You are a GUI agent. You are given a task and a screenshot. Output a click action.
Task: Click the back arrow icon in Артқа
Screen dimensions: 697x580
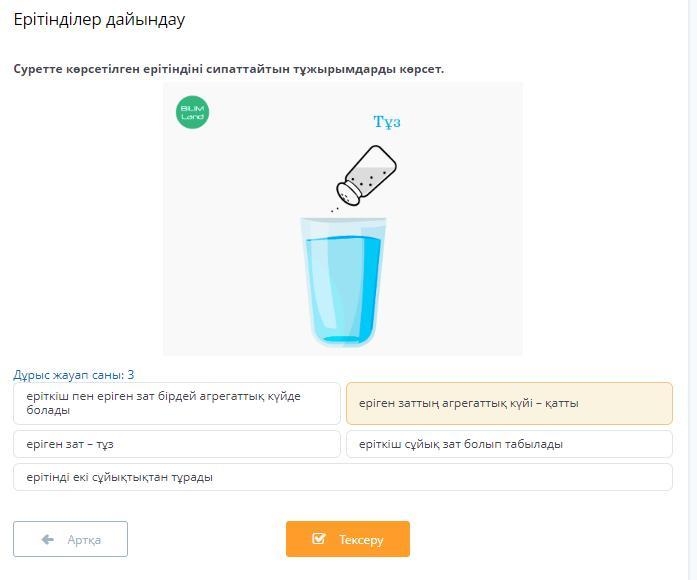[48, 540]
